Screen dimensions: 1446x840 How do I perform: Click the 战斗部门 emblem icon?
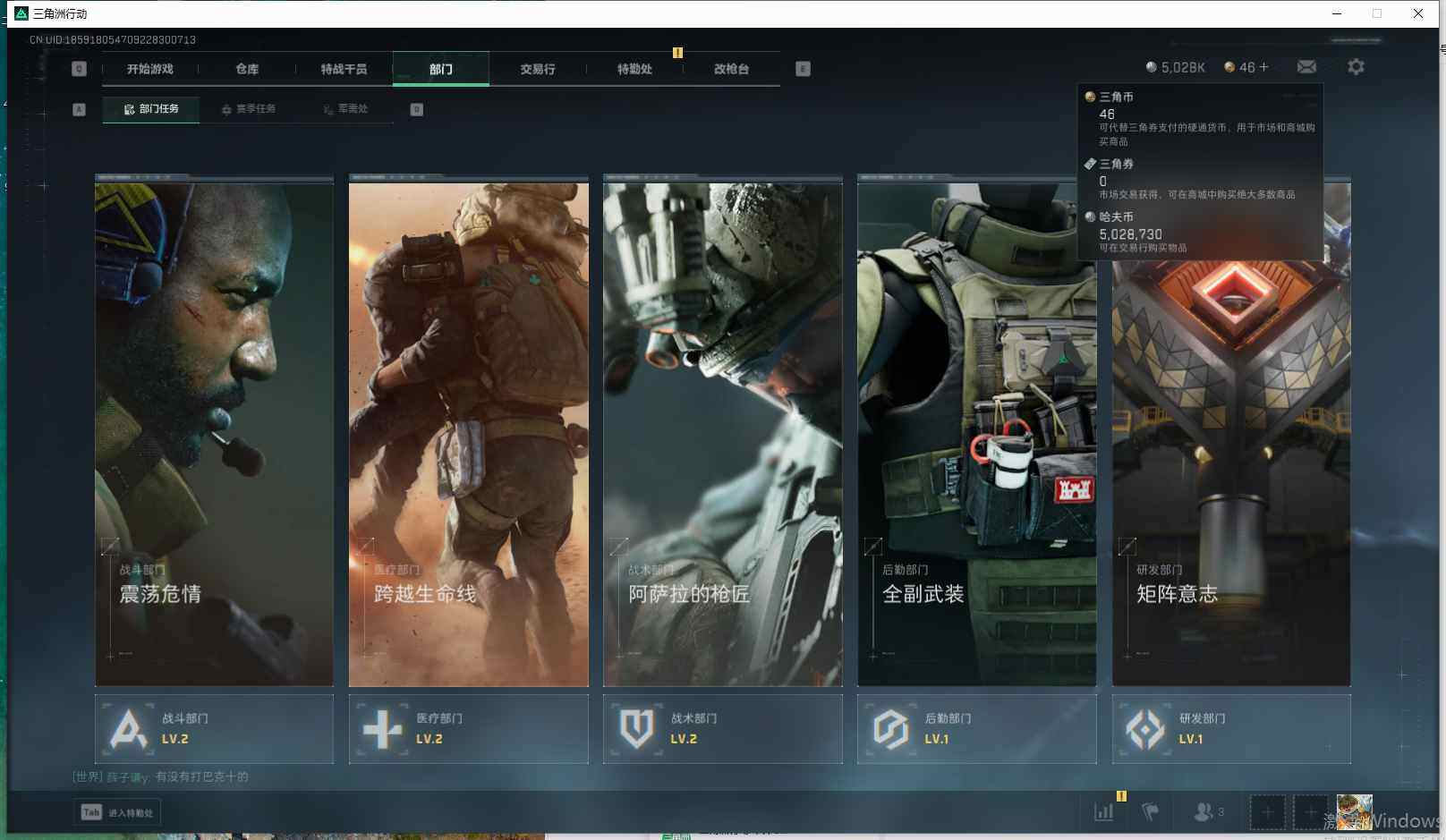pyautogui.click(x=128, y=729)
